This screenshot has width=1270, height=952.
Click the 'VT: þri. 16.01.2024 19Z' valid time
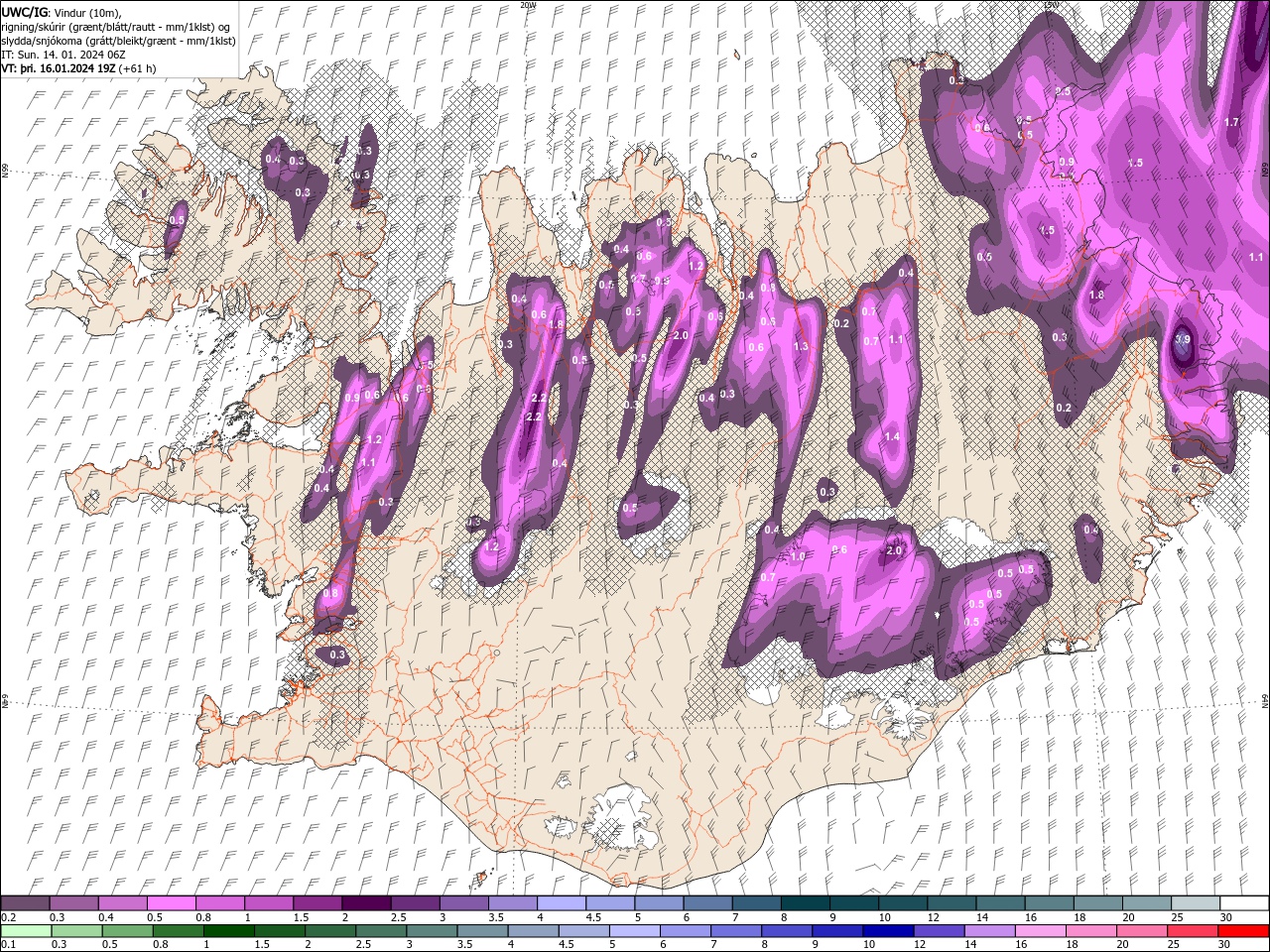point(59,68)
